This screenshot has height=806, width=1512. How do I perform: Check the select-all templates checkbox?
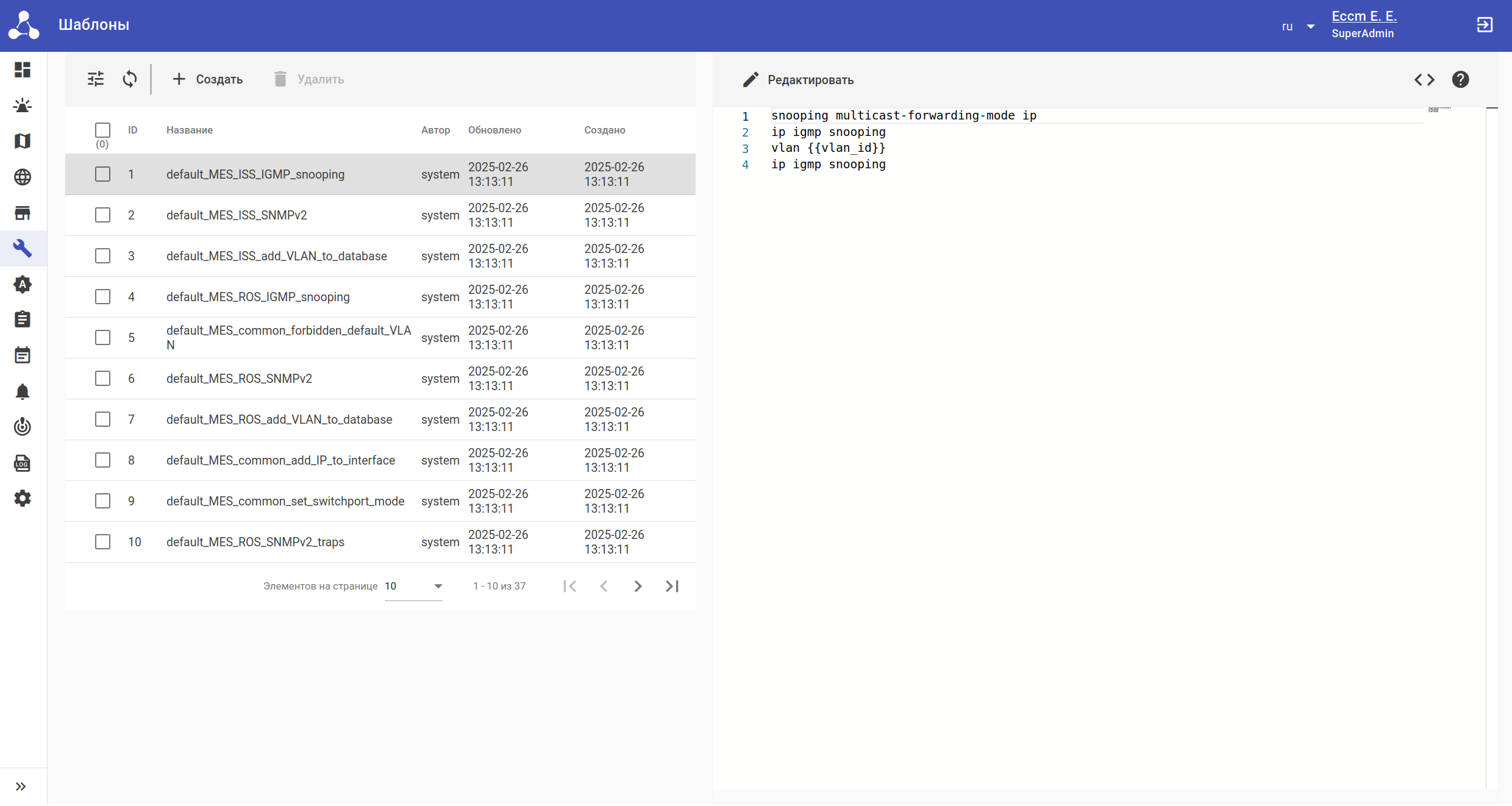pos(102,130)
